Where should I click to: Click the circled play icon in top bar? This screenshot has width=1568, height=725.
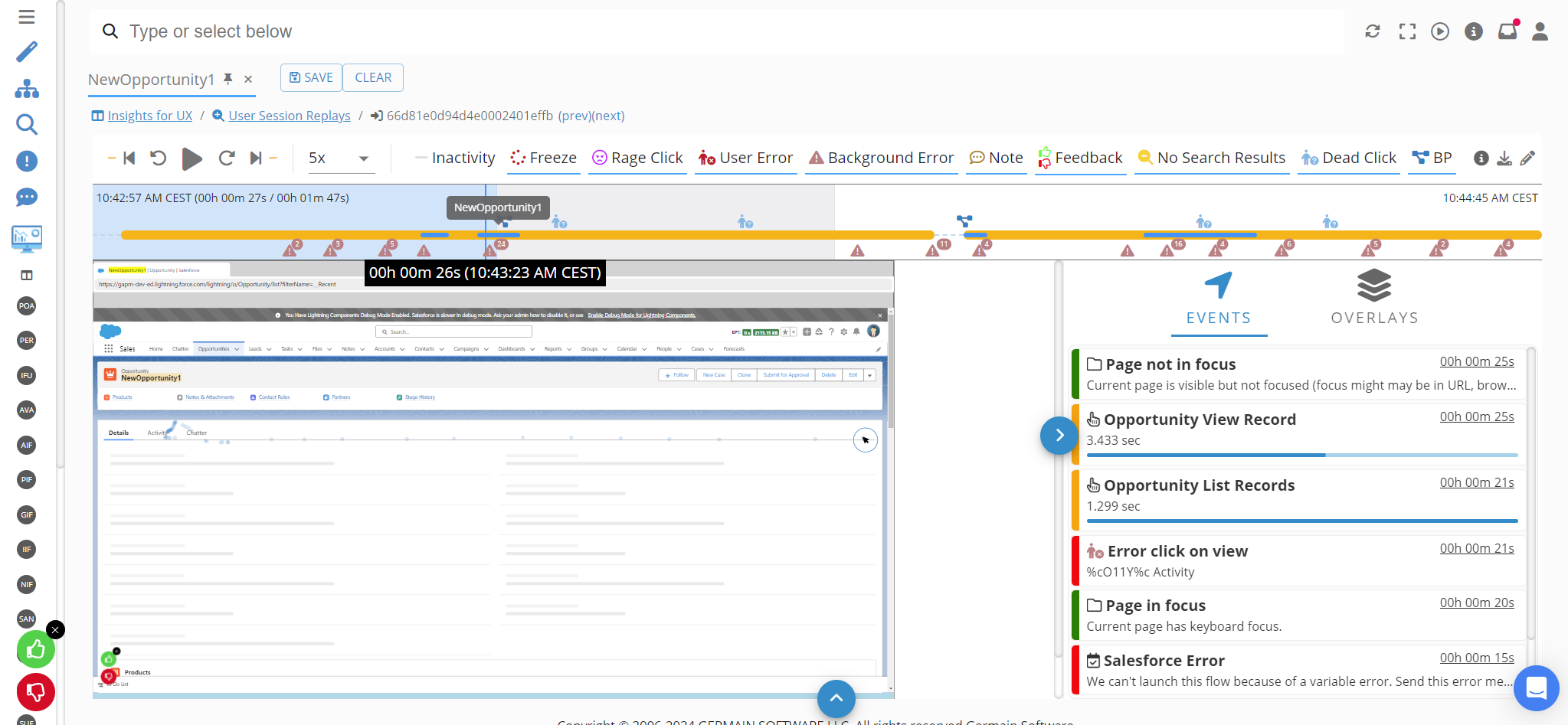(x=1440, y=31)
